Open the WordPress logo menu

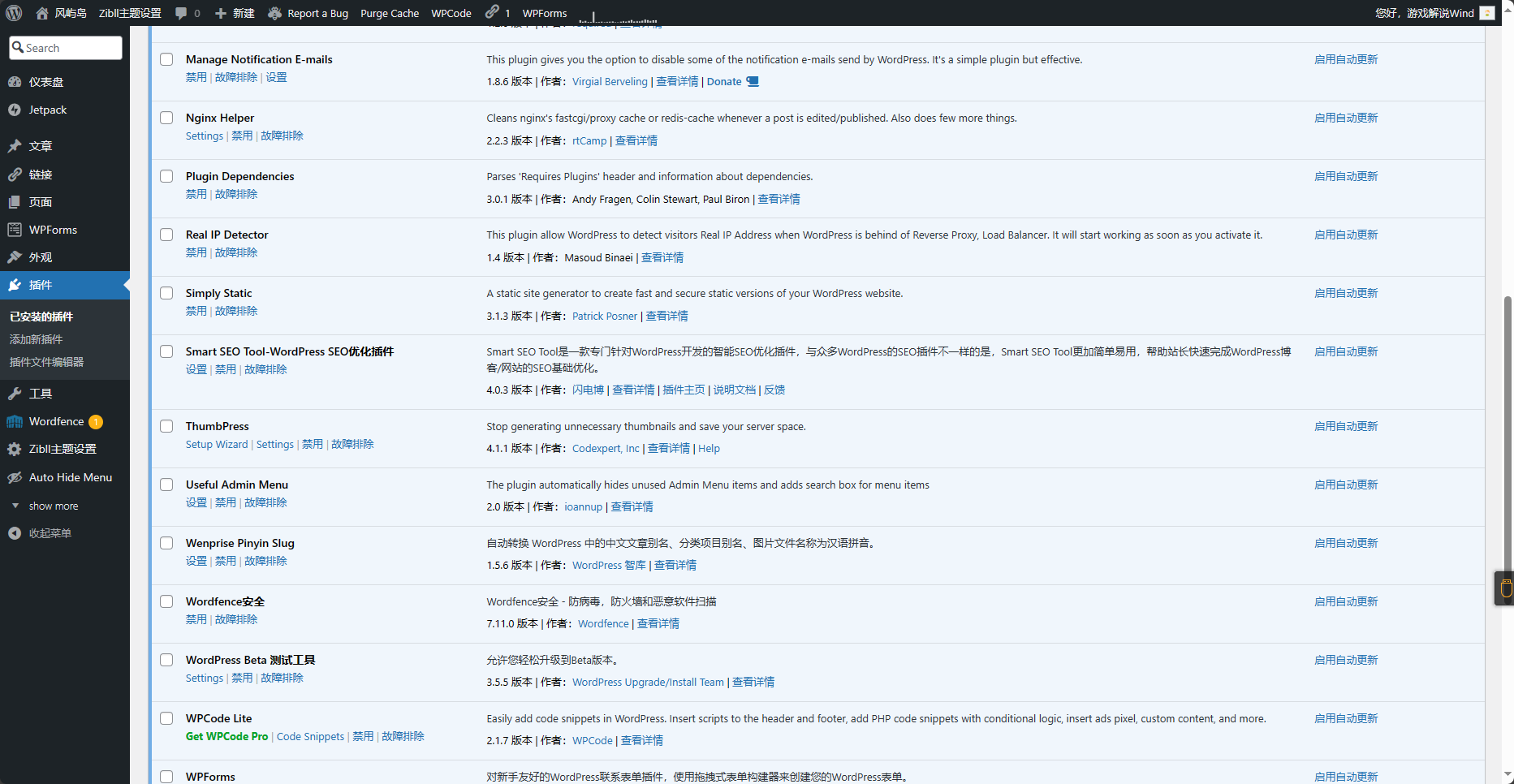tap(14, 13)
